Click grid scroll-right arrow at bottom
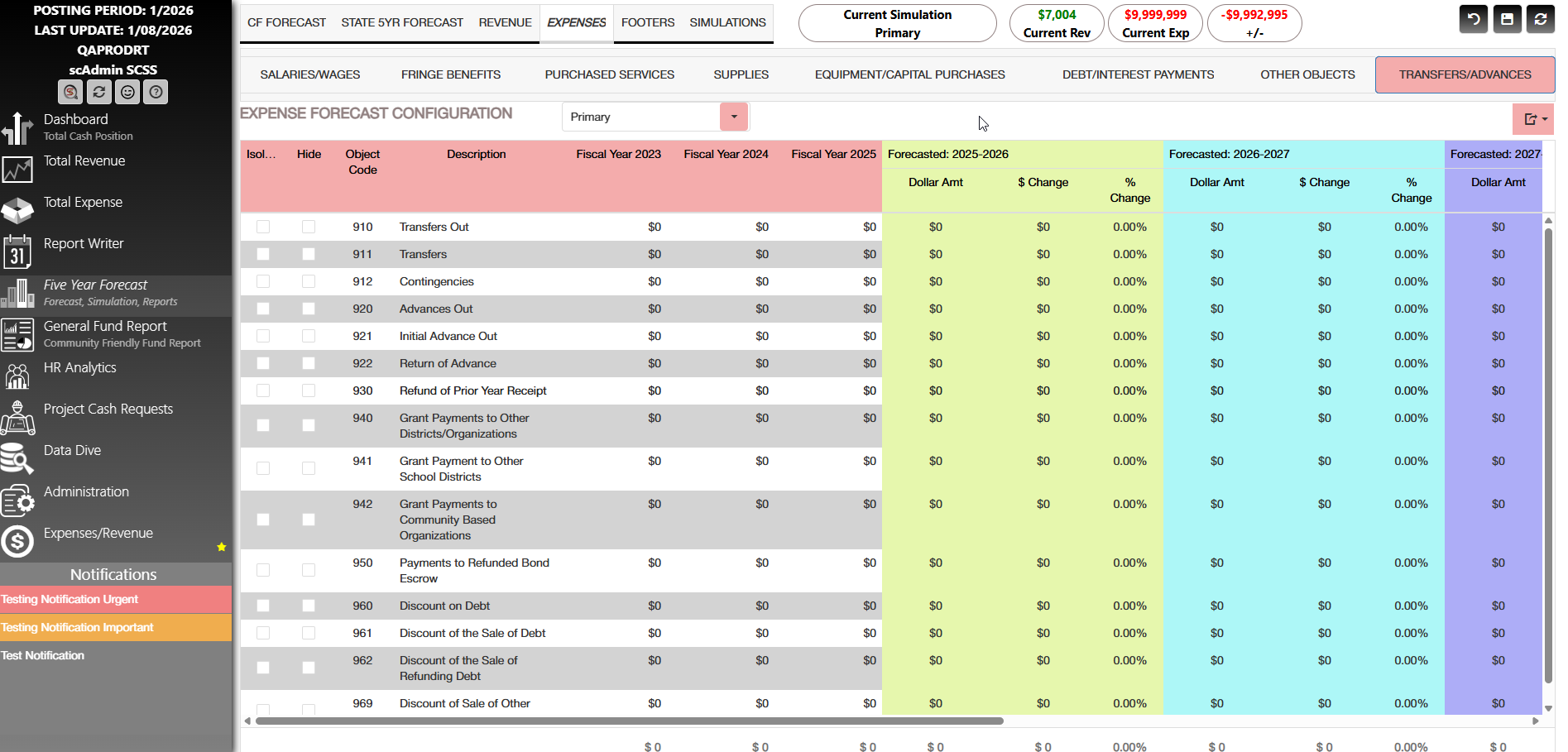The height and width of the screenshot is (752, 1568). click(x=1536, y=721)
